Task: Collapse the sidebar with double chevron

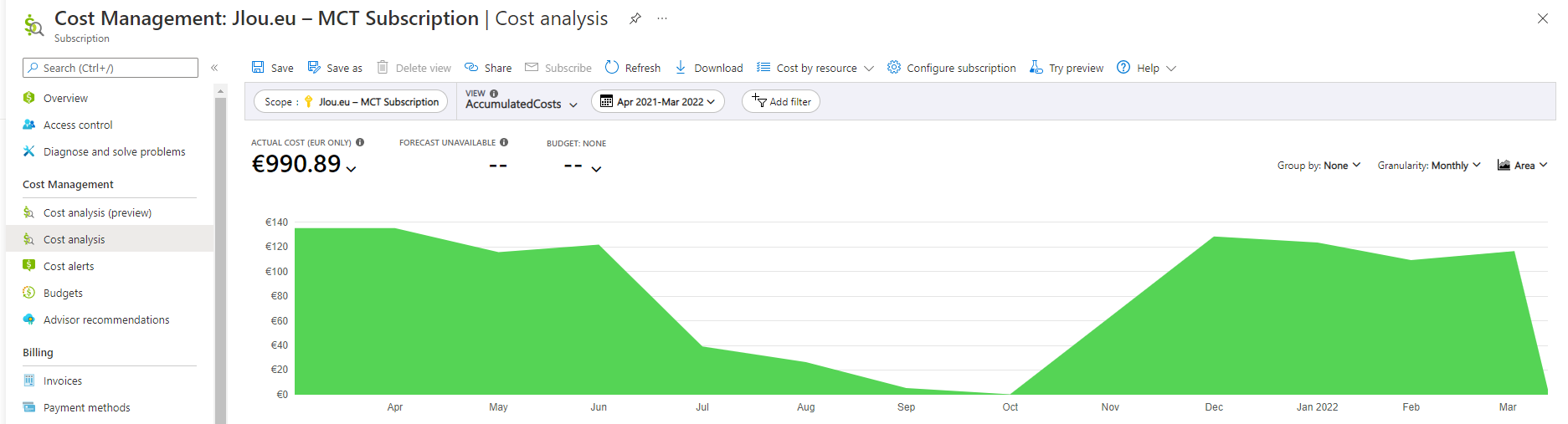Action: coord(214,68)
